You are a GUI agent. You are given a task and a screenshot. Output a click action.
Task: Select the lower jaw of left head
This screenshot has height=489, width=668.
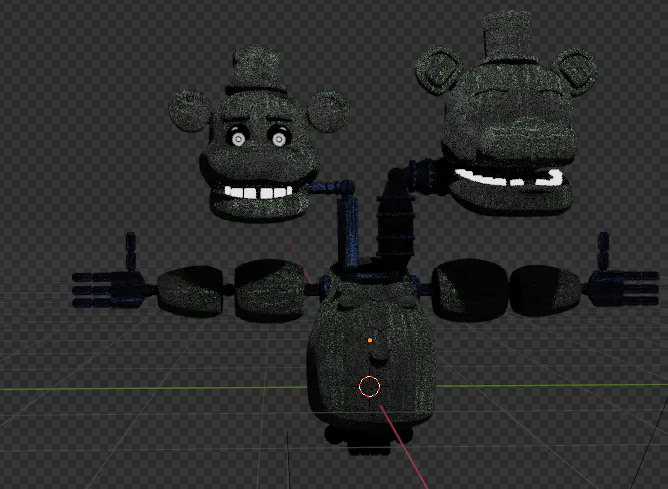click(260, 205)
